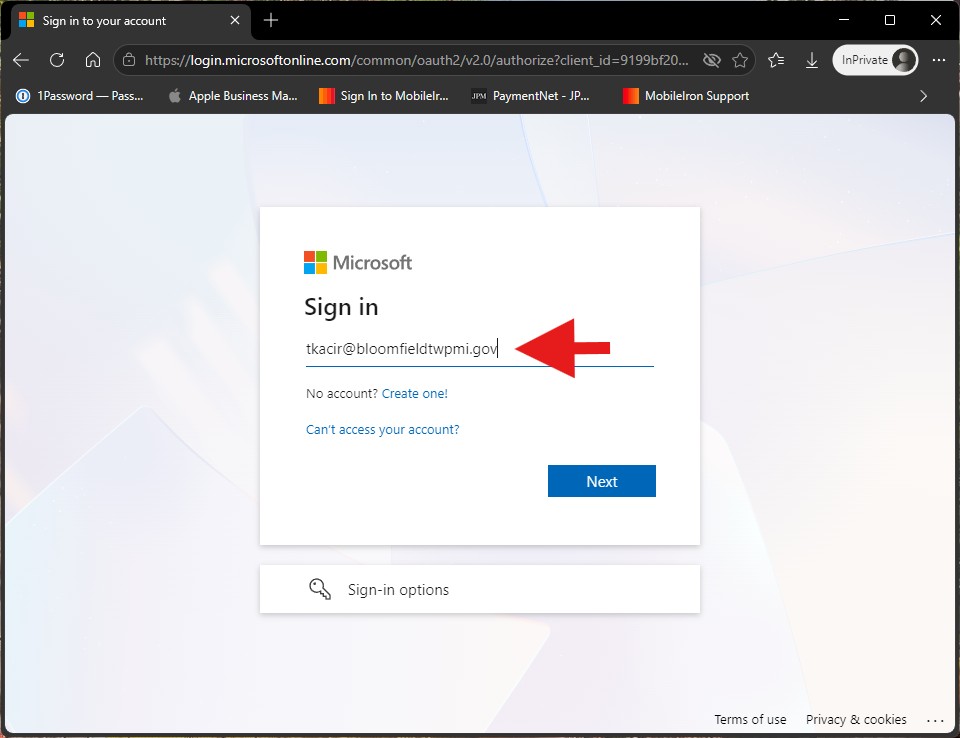Go back using the browser back arrow
960x738 pixels.
coord(21,60)
